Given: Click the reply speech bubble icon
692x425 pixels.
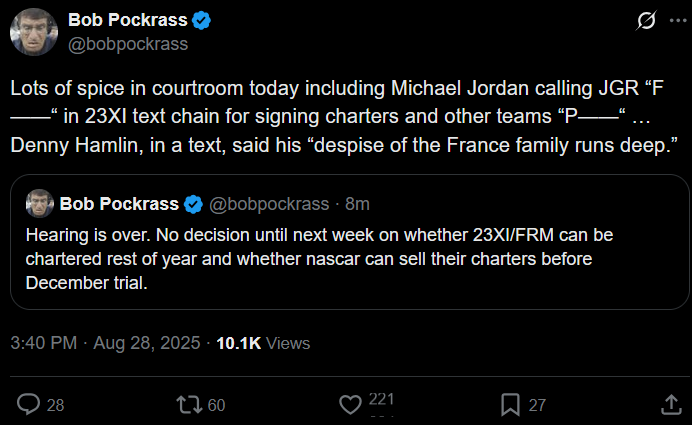Looking at the screenshot, I should [x=29, y=404].
